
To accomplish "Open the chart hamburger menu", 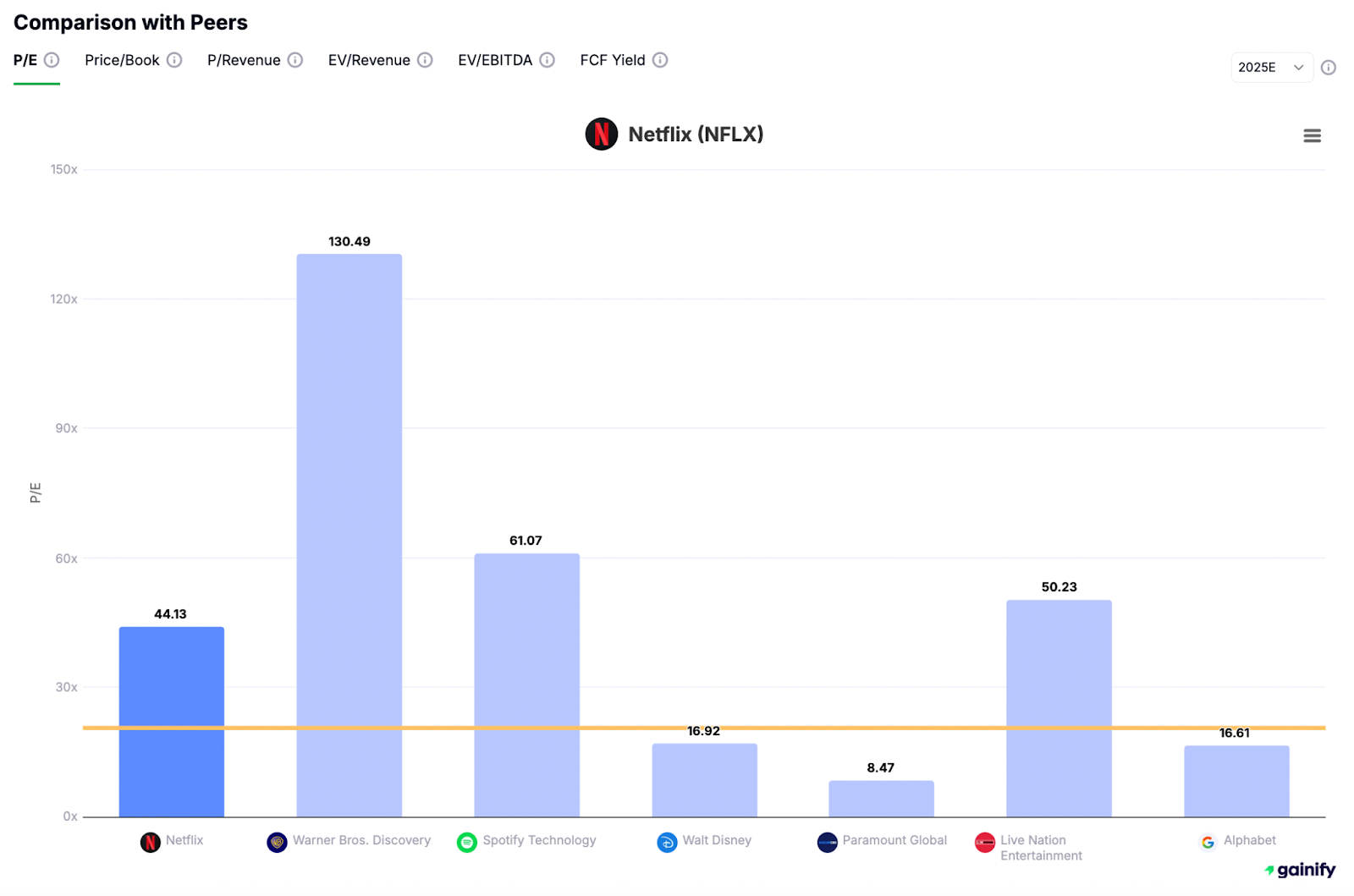I will [x=1312, y=135].
